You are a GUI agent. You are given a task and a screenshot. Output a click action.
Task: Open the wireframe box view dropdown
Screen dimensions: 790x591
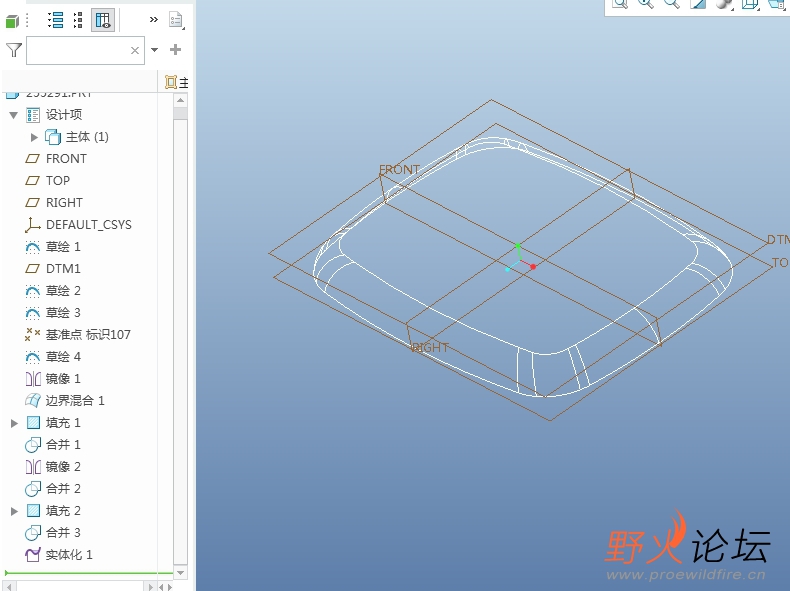[751, 4]
